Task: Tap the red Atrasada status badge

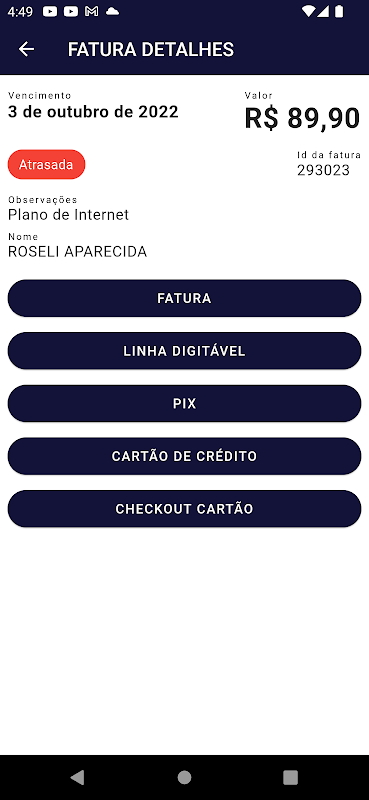Action: pyautogui.click(x=46, y=164)
